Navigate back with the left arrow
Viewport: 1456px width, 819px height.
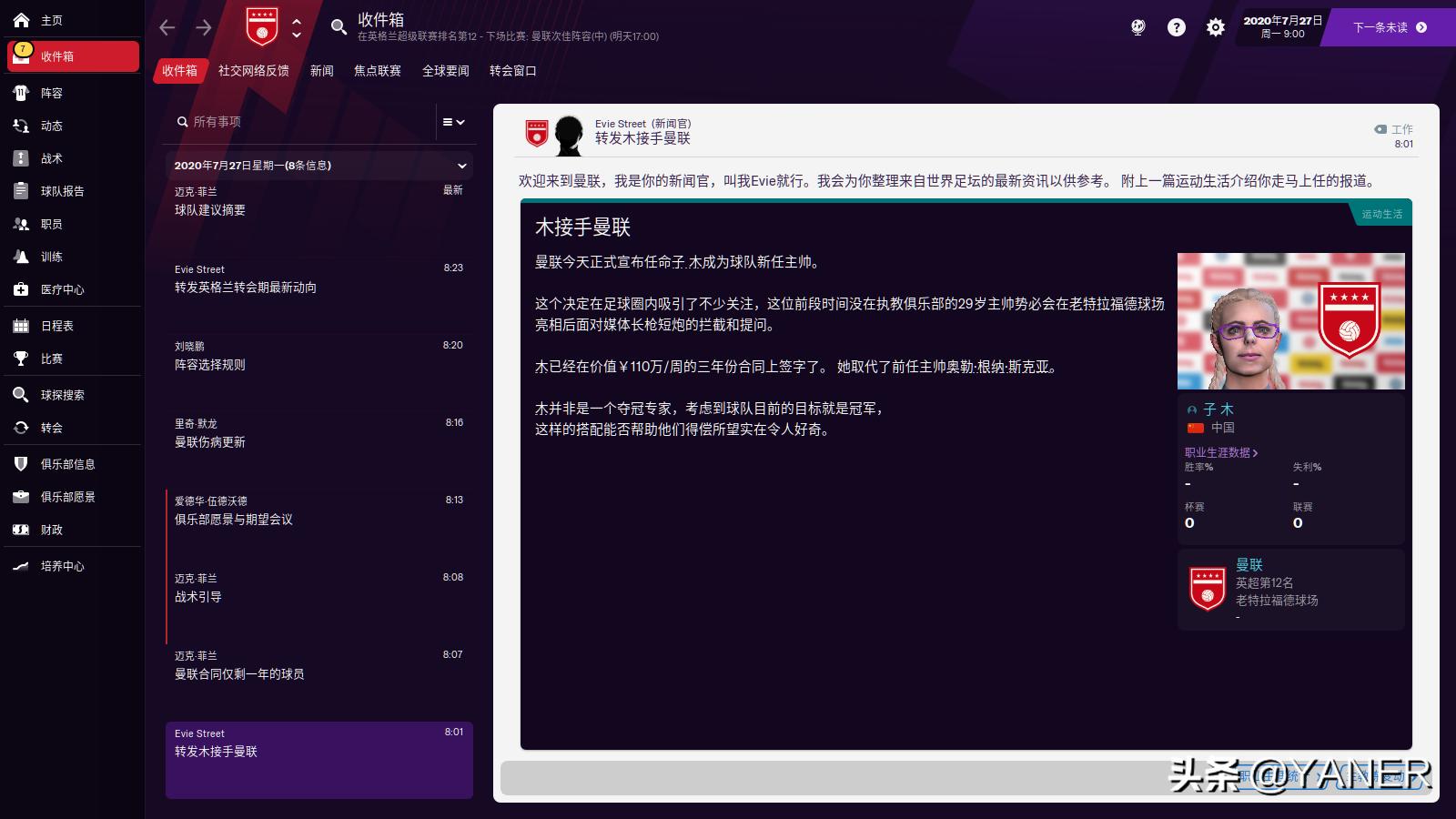pyautogui.click(x=166, y=27)
